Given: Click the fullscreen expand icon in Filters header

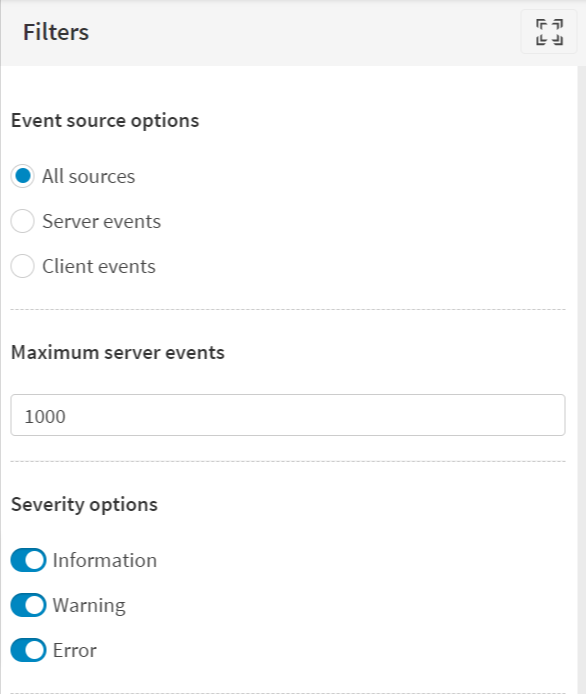Looking at the screenshot, I should click(x=549, y=32).
